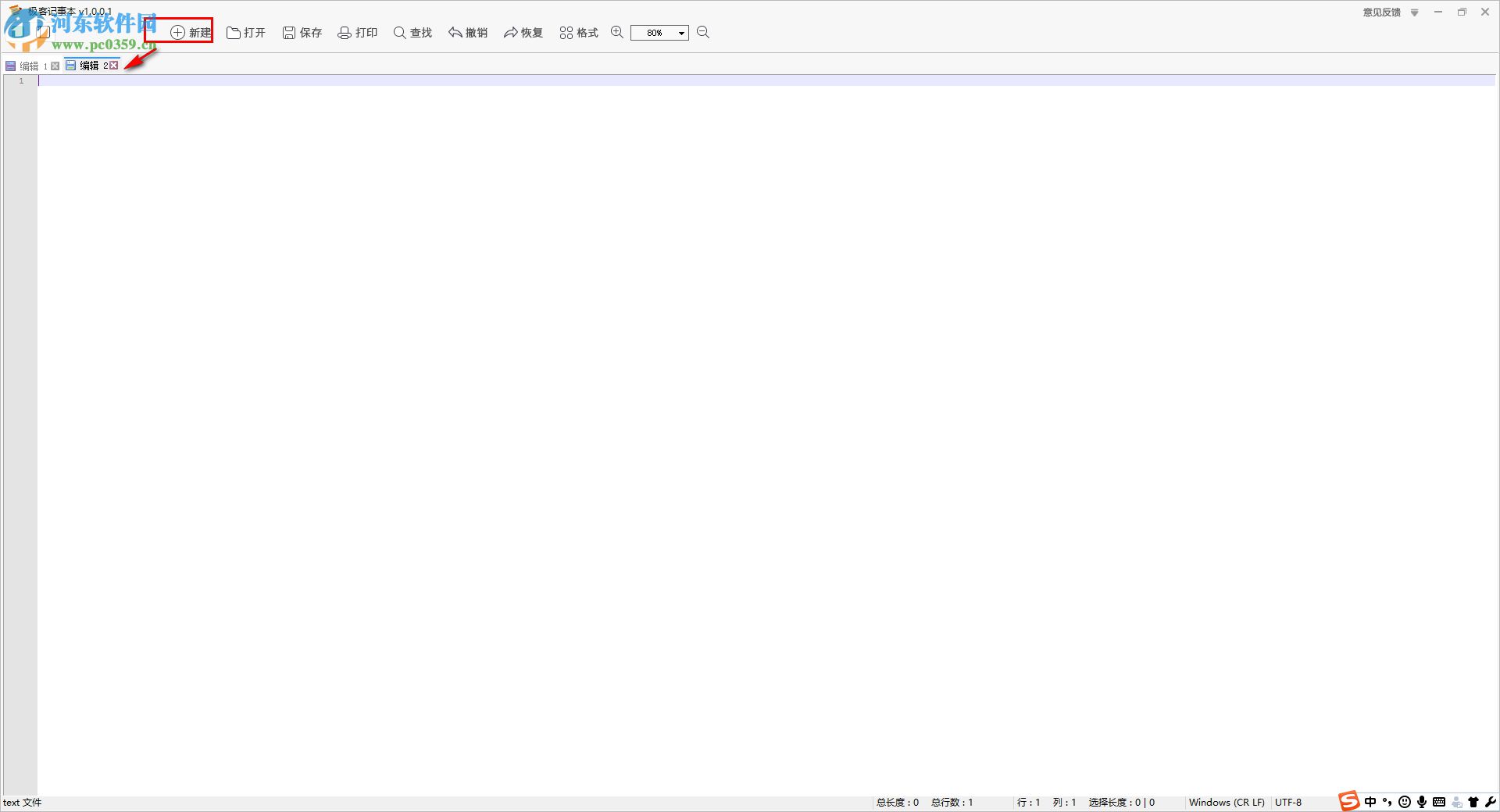
Task: Click the zoom in magnifier icon
Action: click(617, 32)
